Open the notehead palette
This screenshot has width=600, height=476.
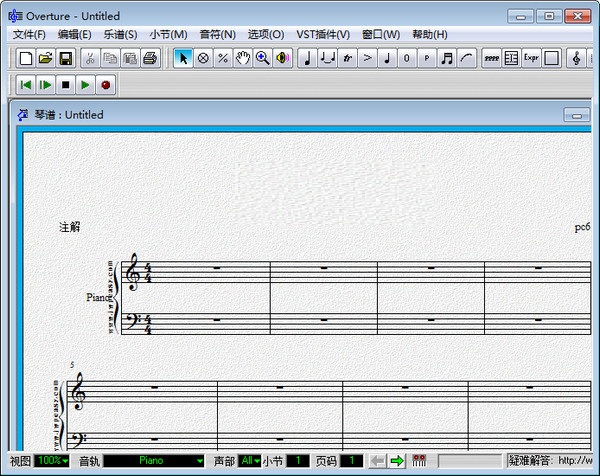pos(387,59)
